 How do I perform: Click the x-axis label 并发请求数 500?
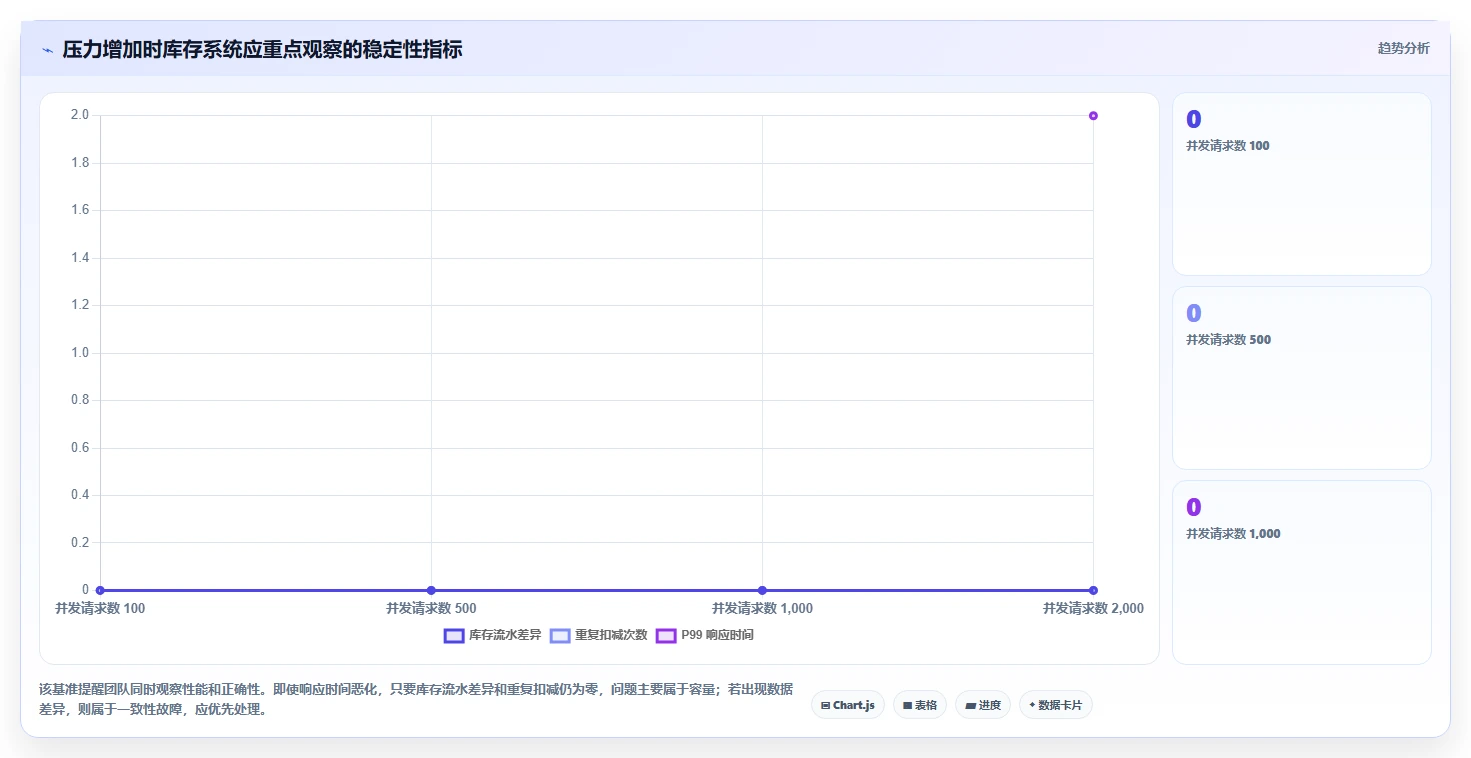point(431,608)
